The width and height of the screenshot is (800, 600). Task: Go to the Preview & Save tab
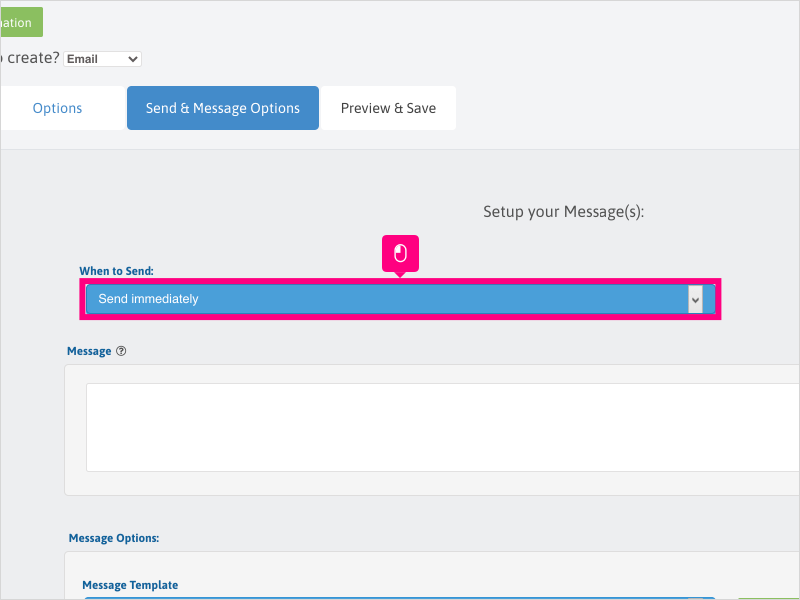pos(388,108)
